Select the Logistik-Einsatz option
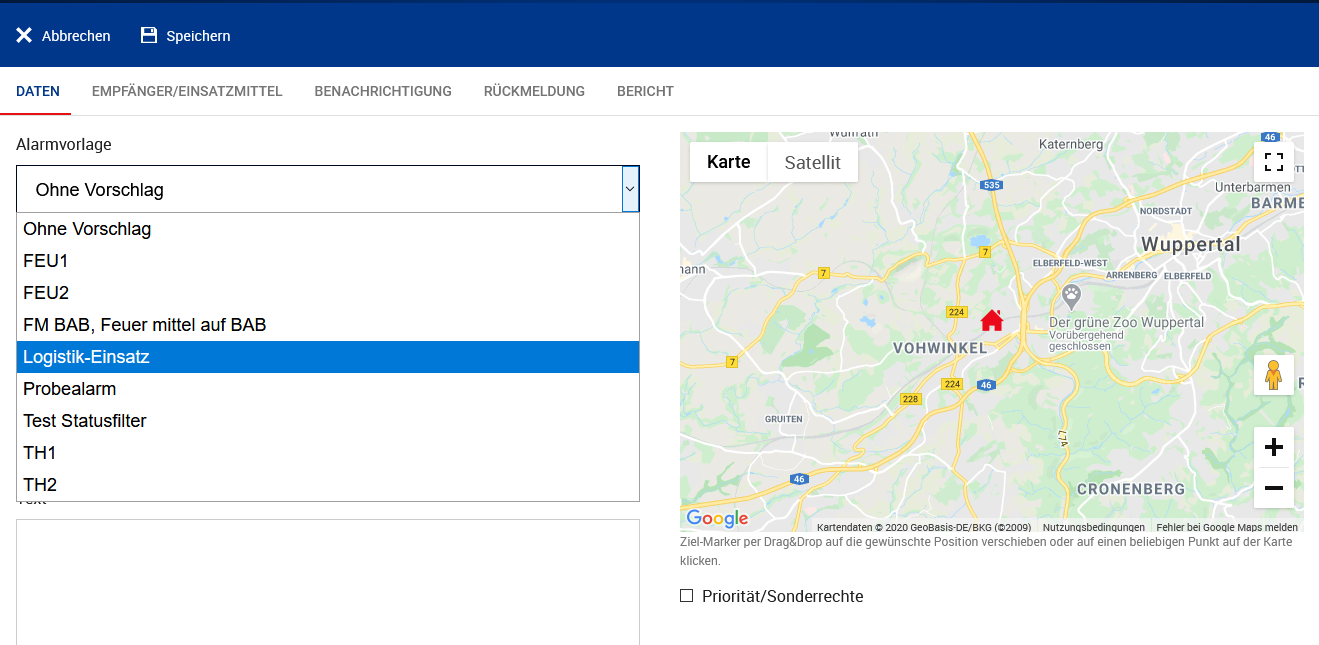 328,357
